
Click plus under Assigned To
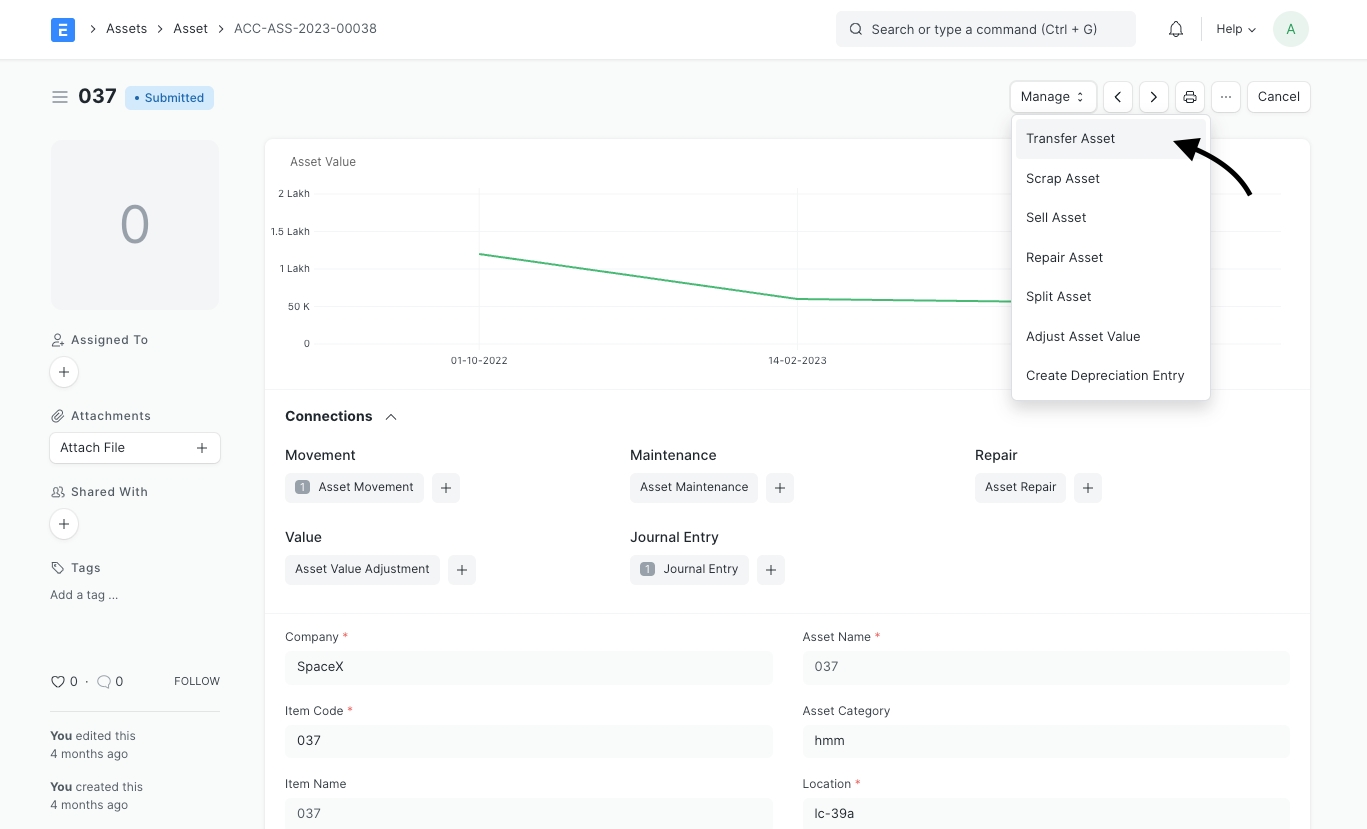pos(64,372)
